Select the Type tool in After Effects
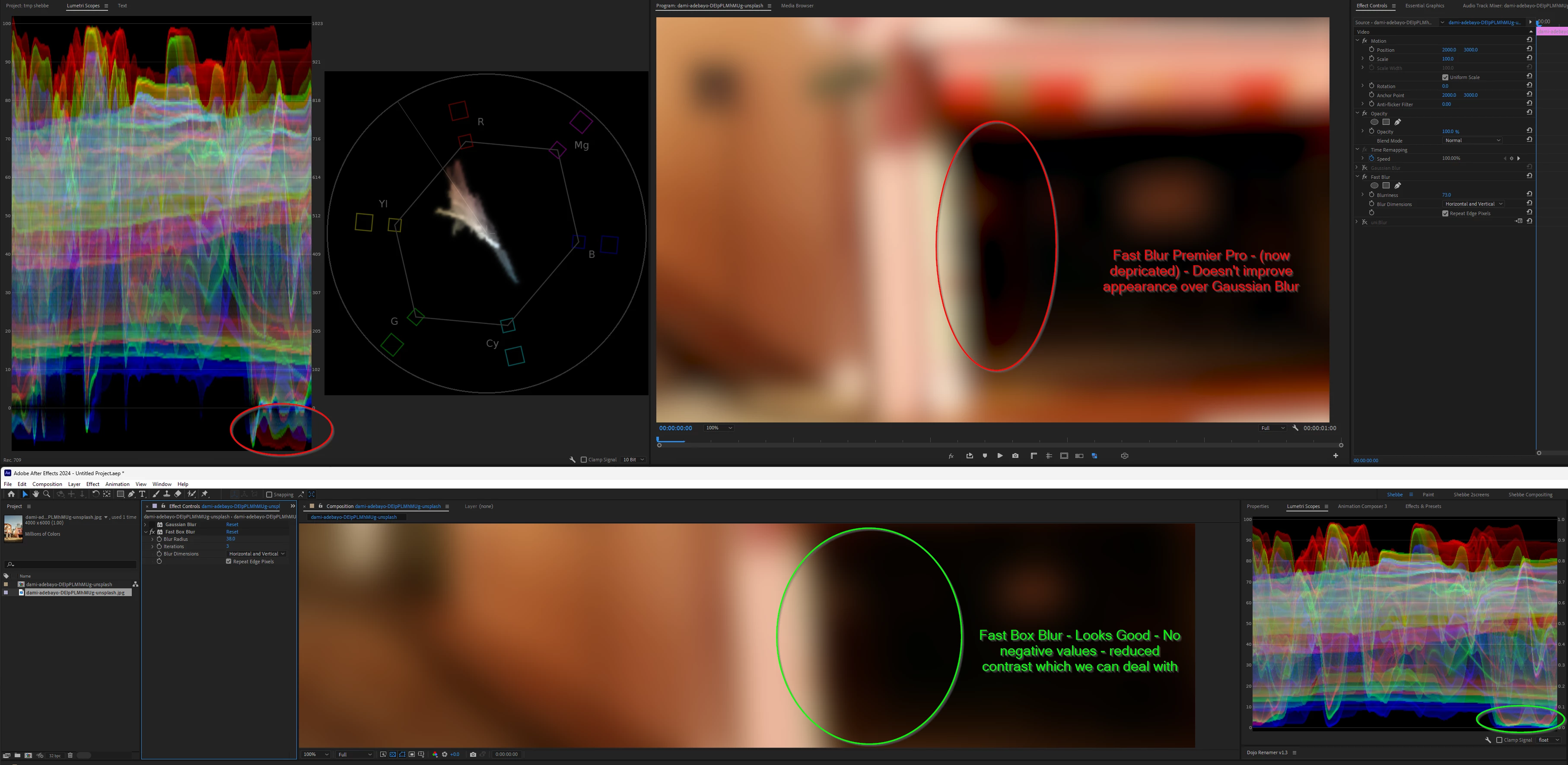 click(x=143, y=494)
